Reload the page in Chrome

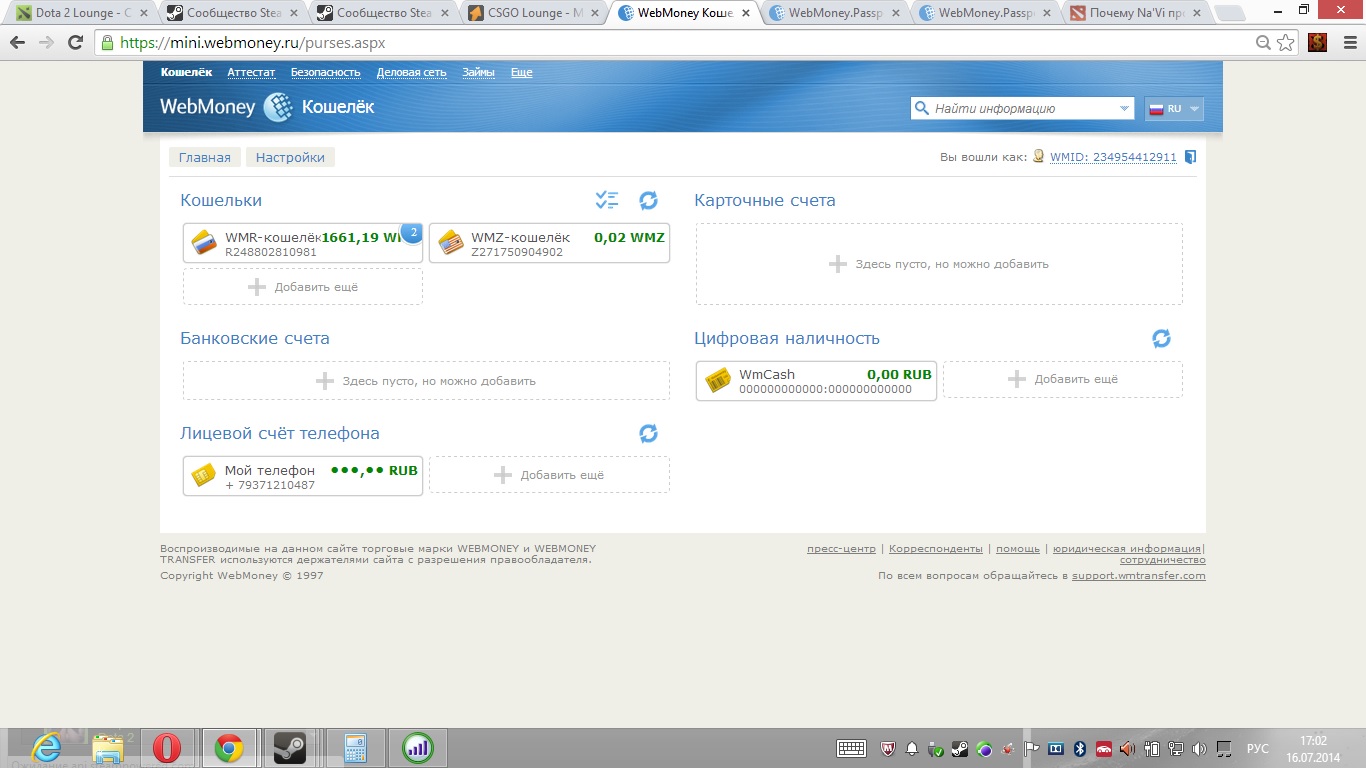point(75,43)
